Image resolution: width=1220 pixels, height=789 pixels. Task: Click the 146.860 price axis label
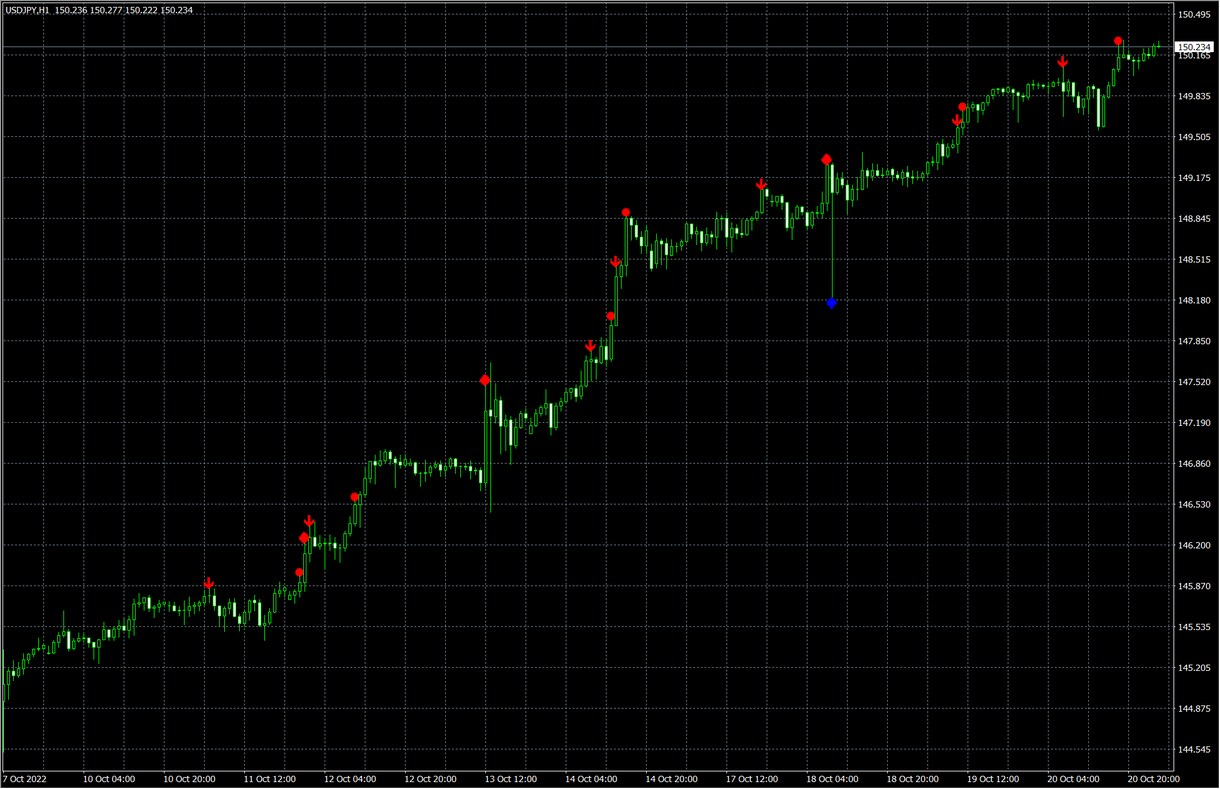(1194, 464)
